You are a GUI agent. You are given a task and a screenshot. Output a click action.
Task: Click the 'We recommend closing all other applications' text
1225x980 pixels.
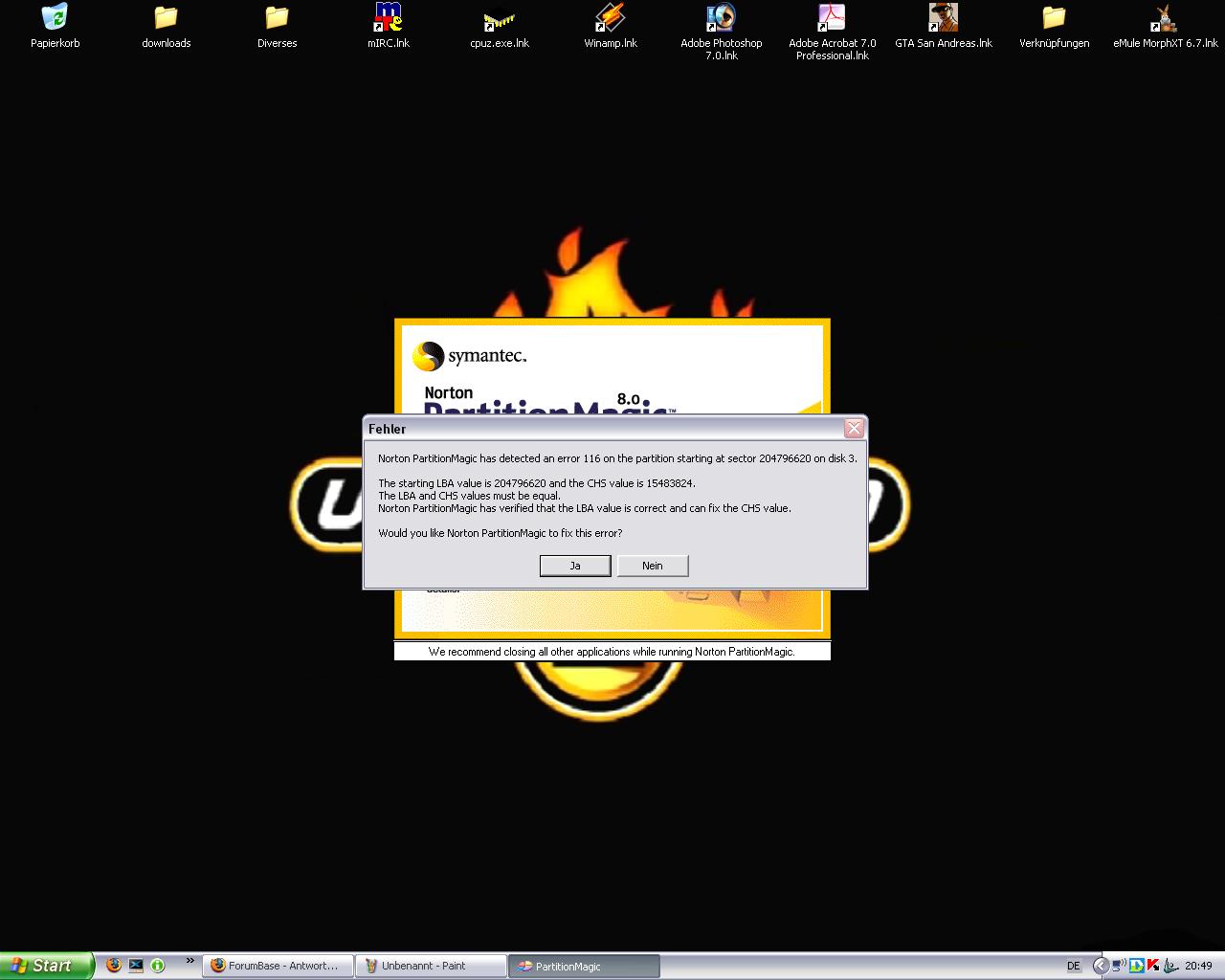coord(612,652)
